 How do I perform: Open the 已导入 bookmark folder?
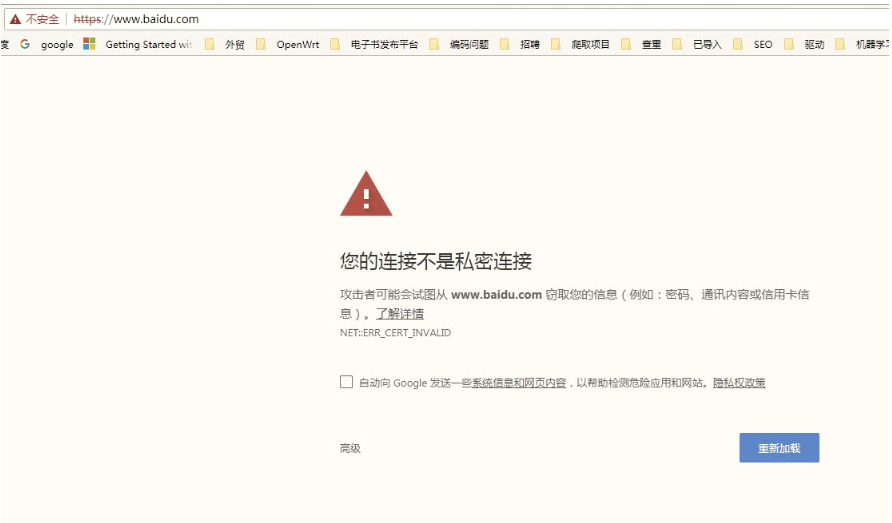click(x=697, y=44)
